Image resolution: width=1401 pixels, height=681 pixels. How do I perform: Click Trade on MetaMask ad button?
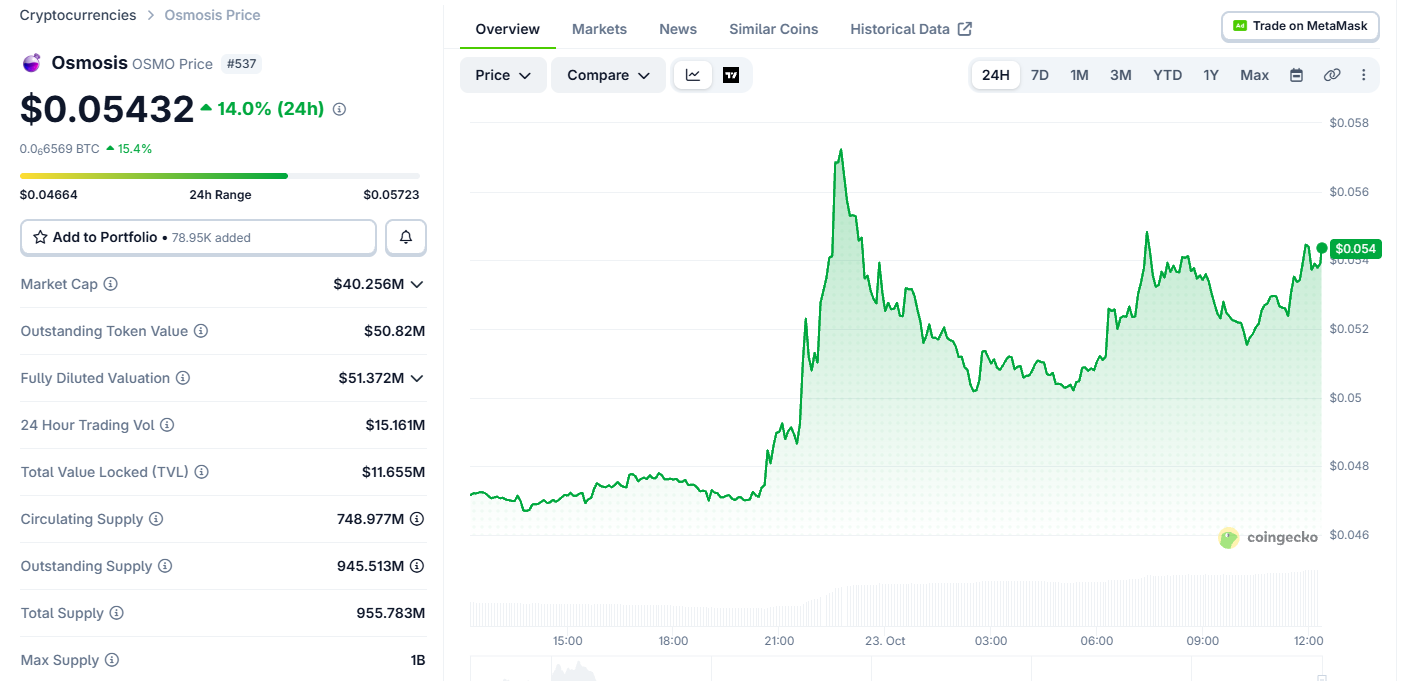click(1300, 26)
